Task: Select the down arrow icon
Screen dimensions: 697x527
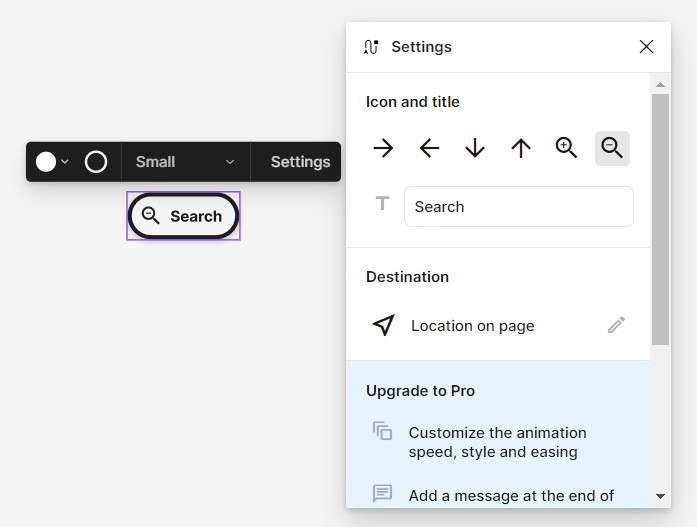Action: click(475, 148)
